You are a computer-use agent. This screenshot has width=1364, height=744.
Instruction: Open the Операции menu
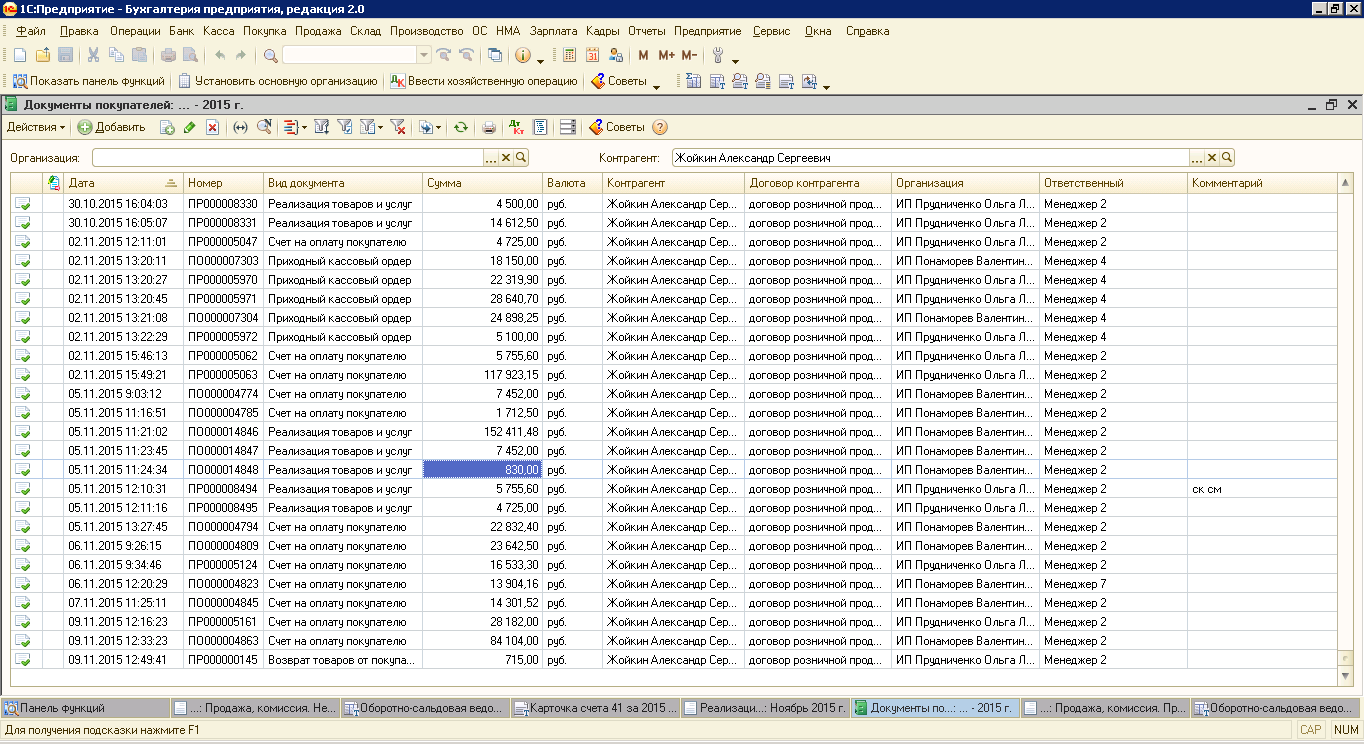click(135, 31)
